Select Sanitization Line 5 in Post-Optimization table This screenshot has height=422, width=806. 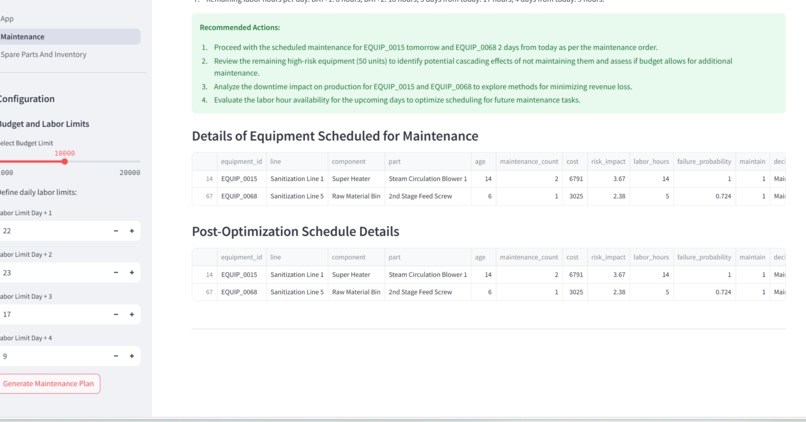(297, 292)
